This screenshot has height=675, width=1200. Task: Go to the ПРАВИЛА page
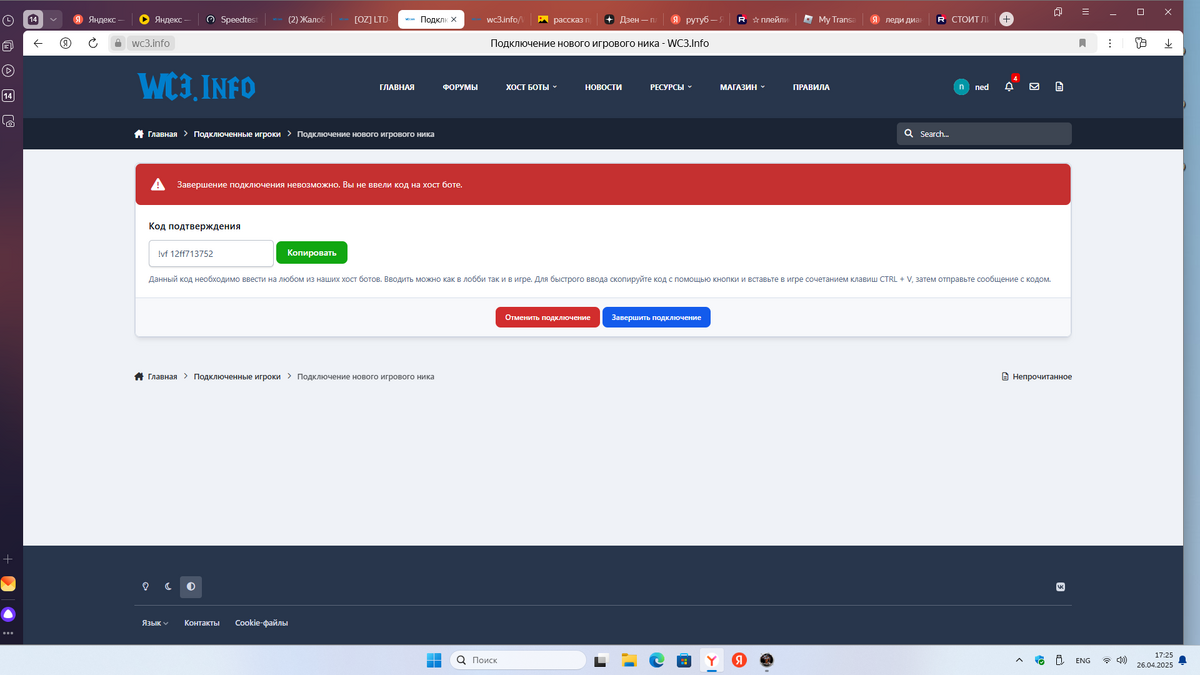pos(810,87)
